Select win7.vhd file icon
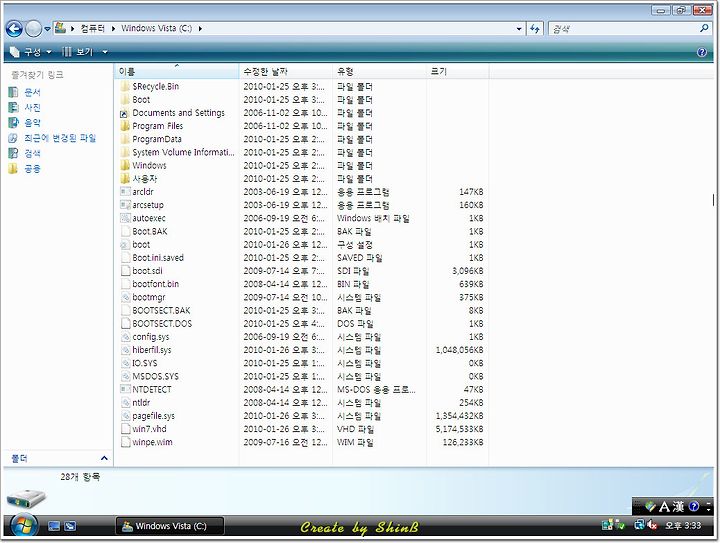720x543 pixels. [125, 429]
